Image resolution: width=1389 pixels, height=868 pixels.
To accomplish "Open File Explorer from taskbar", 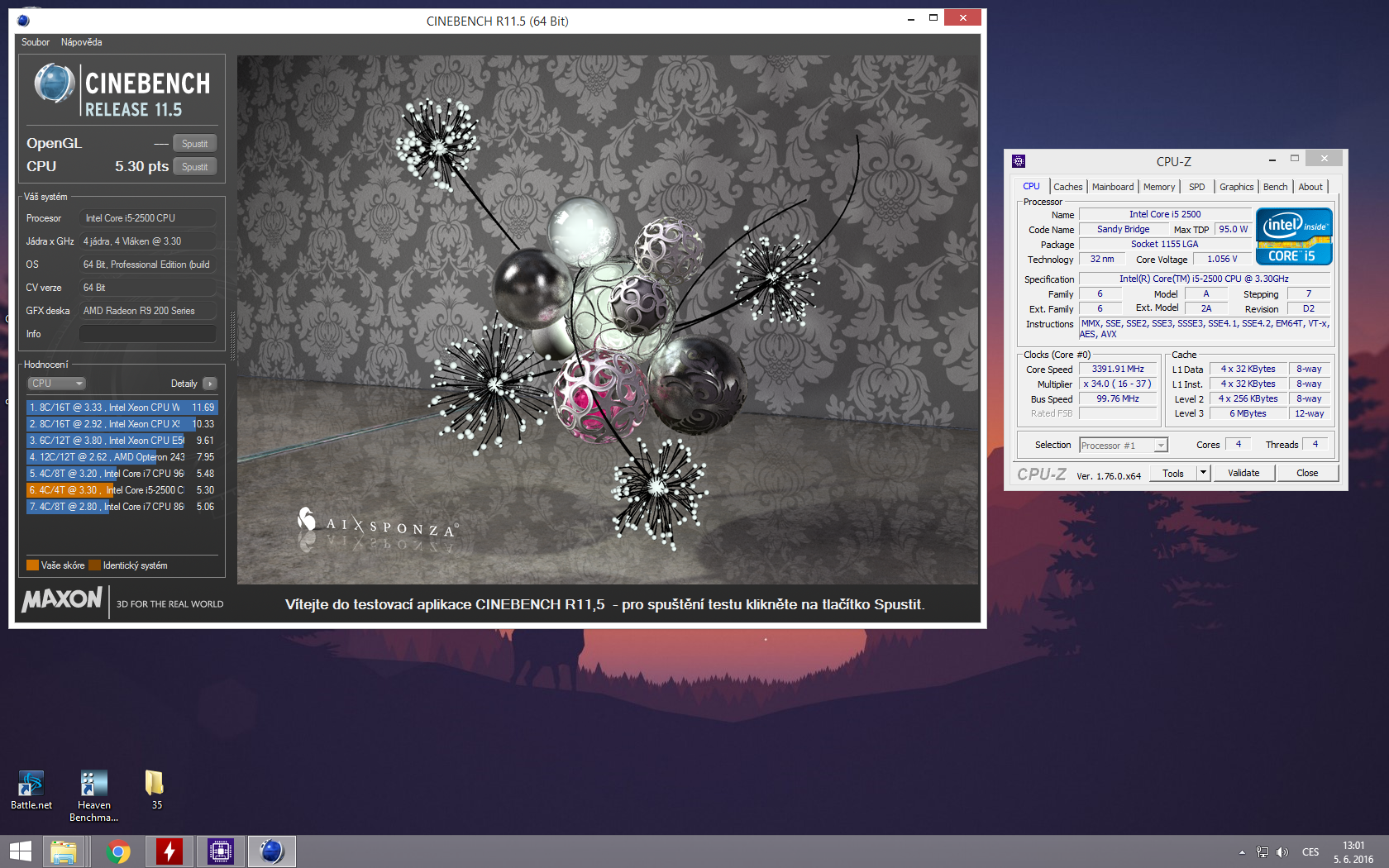I will pyautogui.click(x=64, y=851).
